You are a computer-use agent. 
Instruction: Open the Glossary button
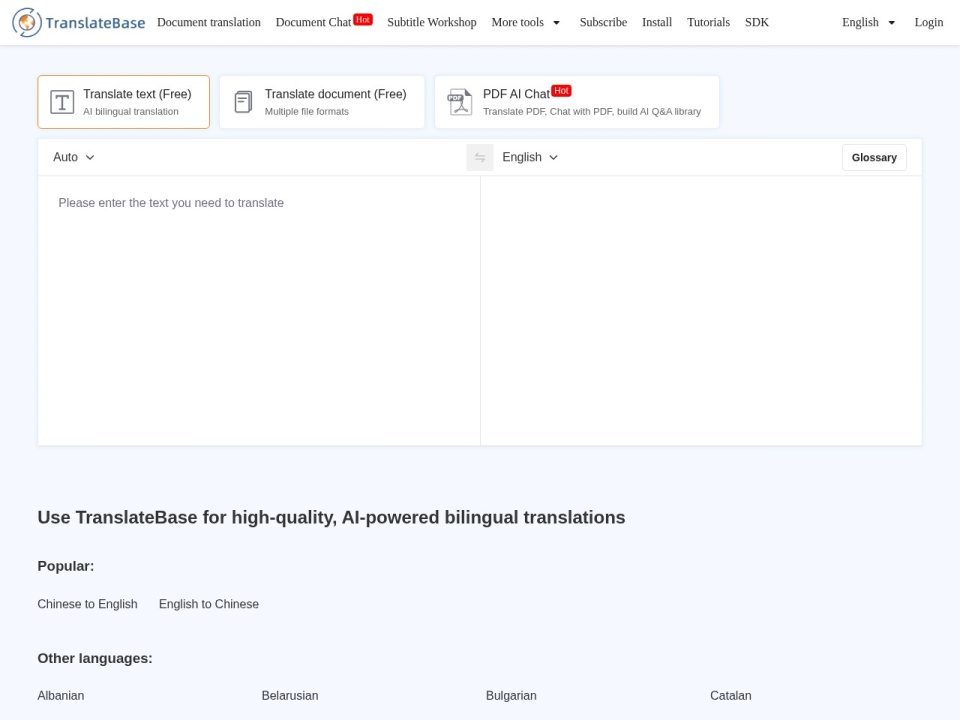point(874,157)
